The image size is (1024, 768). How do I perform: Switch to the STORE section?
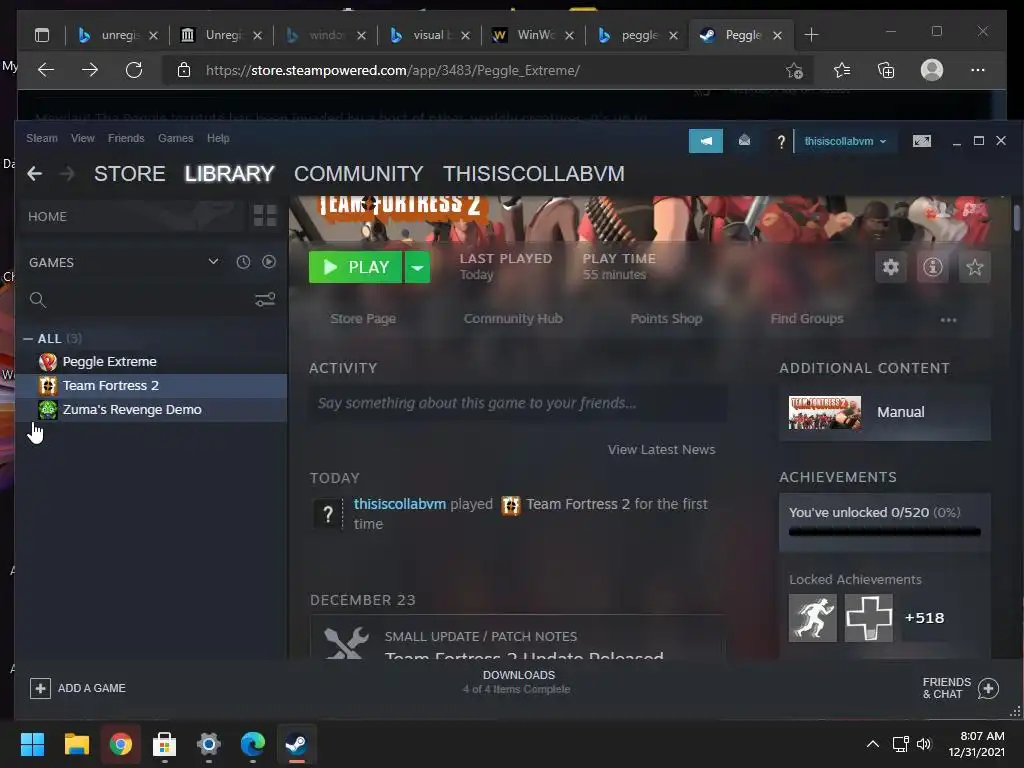point(129,174)
